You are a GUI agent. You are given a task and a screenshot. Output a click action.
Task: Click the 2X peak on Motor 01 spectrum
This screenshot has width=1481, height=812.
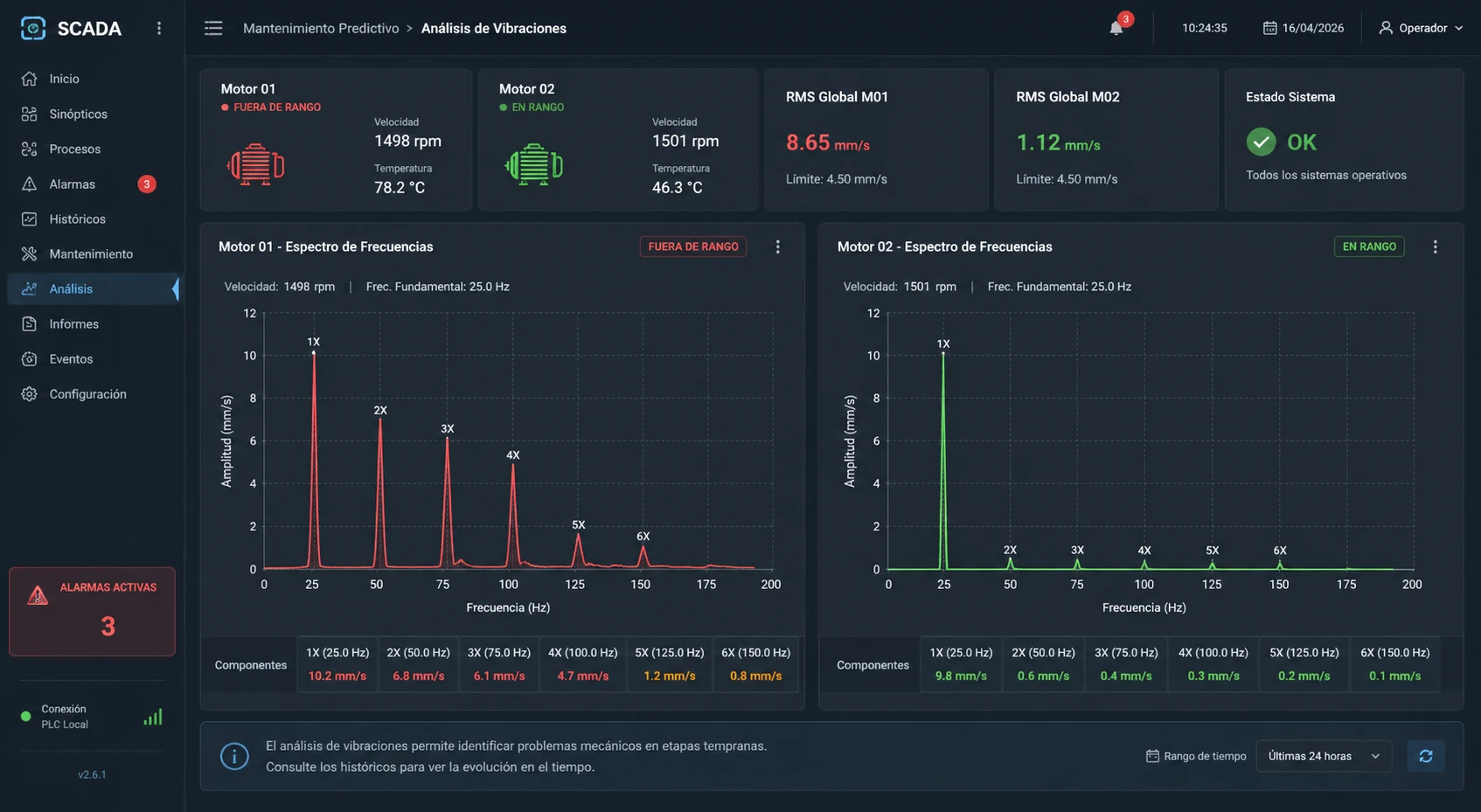[x=379, y=420]
